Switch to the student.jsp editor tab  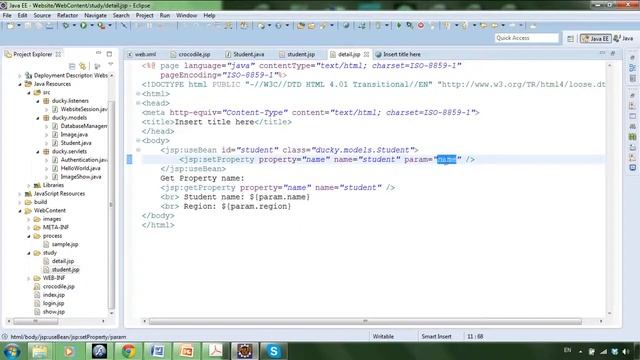point(298,54)
